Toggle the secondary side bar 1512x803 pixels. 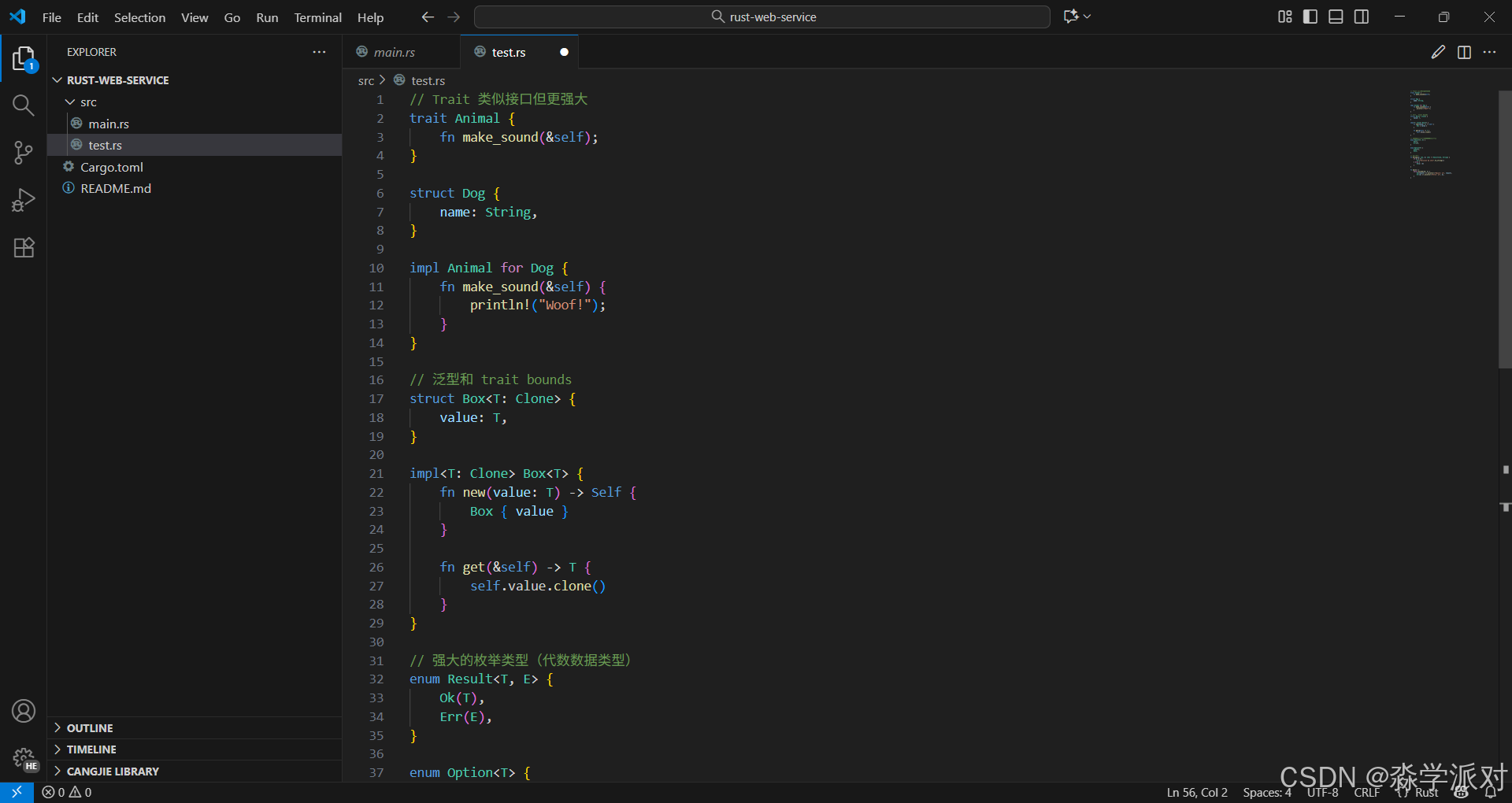pos(1362,17)
